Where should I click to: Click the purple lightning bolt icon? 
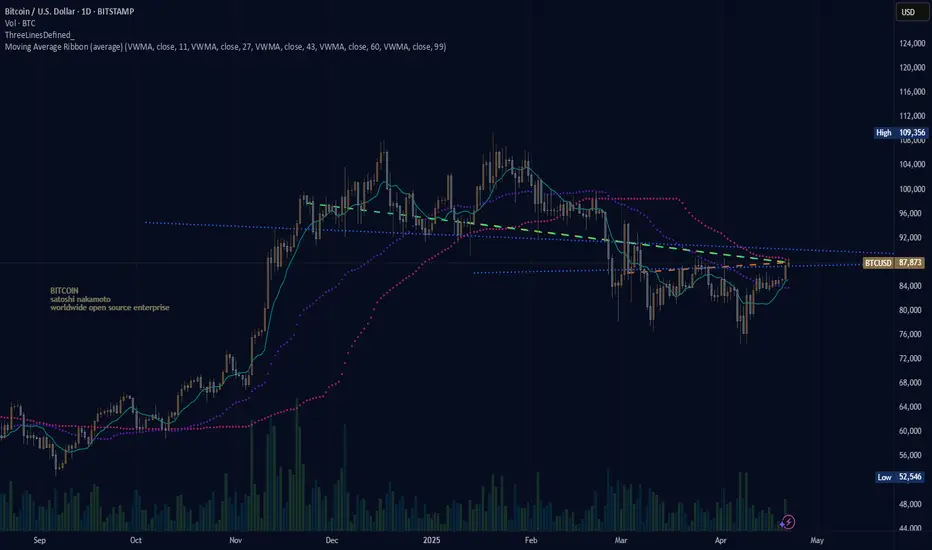tap(788, 522)
